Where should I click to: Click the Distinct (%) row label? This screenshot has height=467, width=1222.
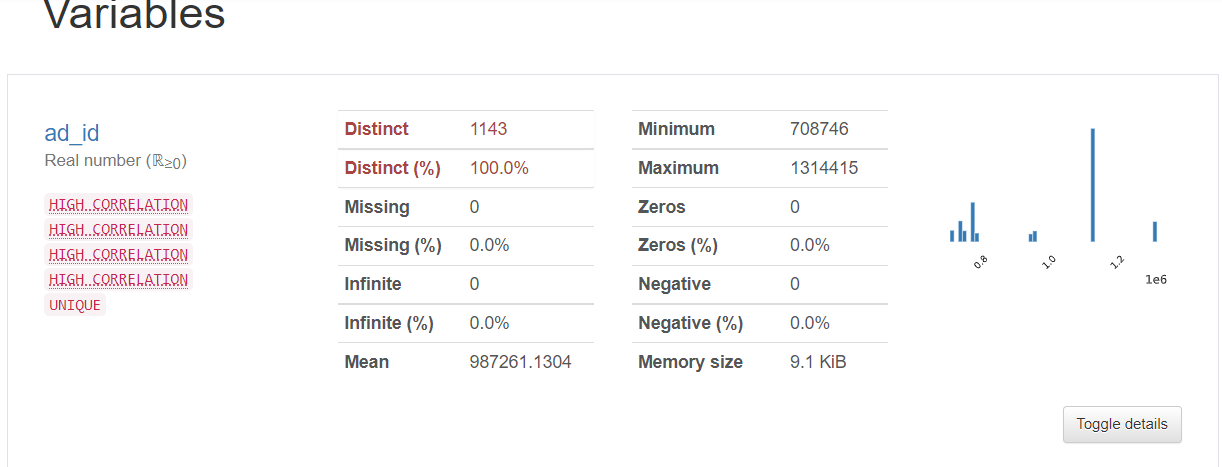pos(392,168)
